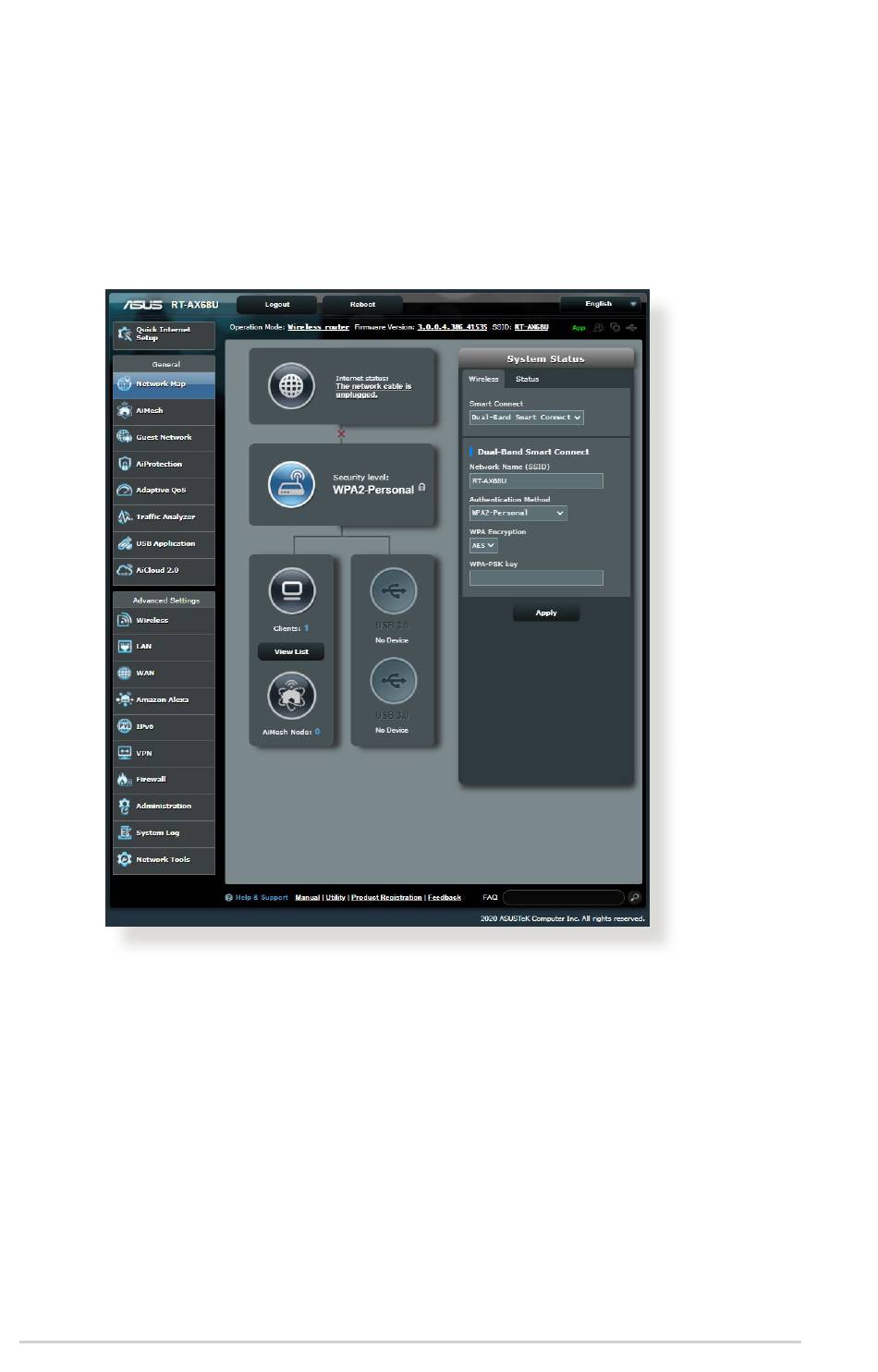Image resolution: width=878 pixels, height=1372 pixels.
Task: Open the Feedback footer link
Action: click(445, 898)
